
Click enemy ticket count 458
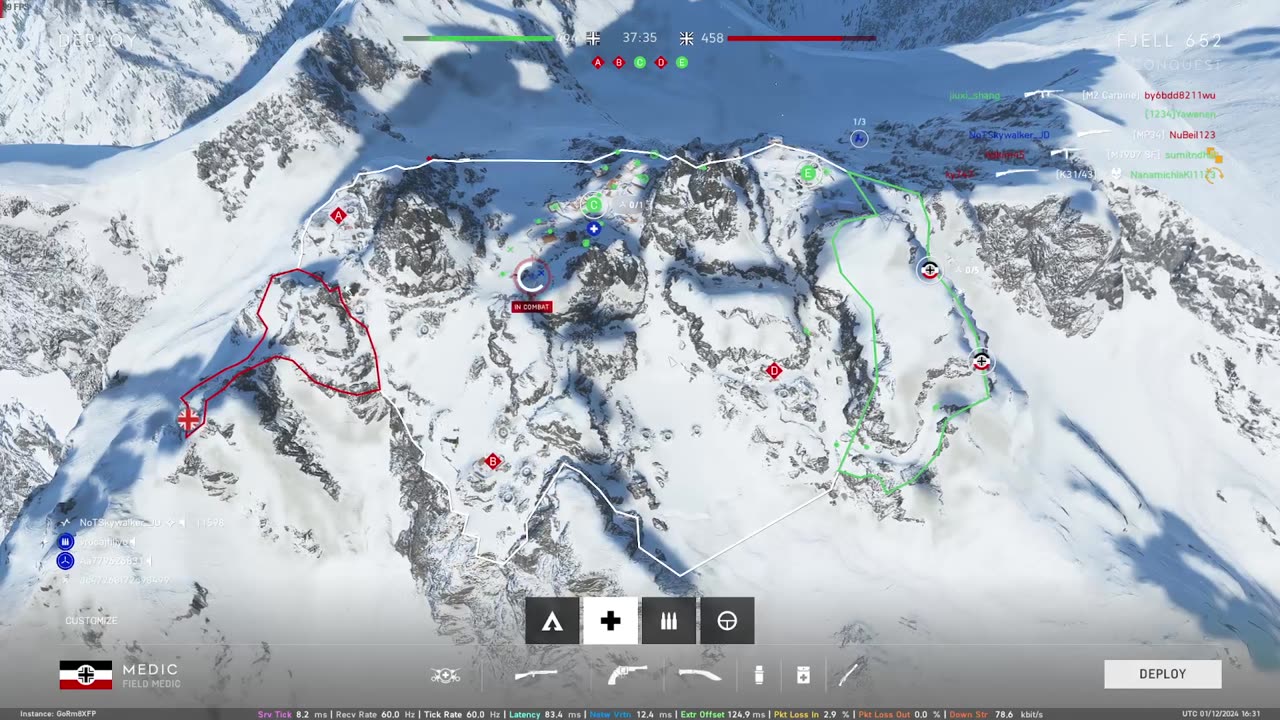tap(712, 38)
